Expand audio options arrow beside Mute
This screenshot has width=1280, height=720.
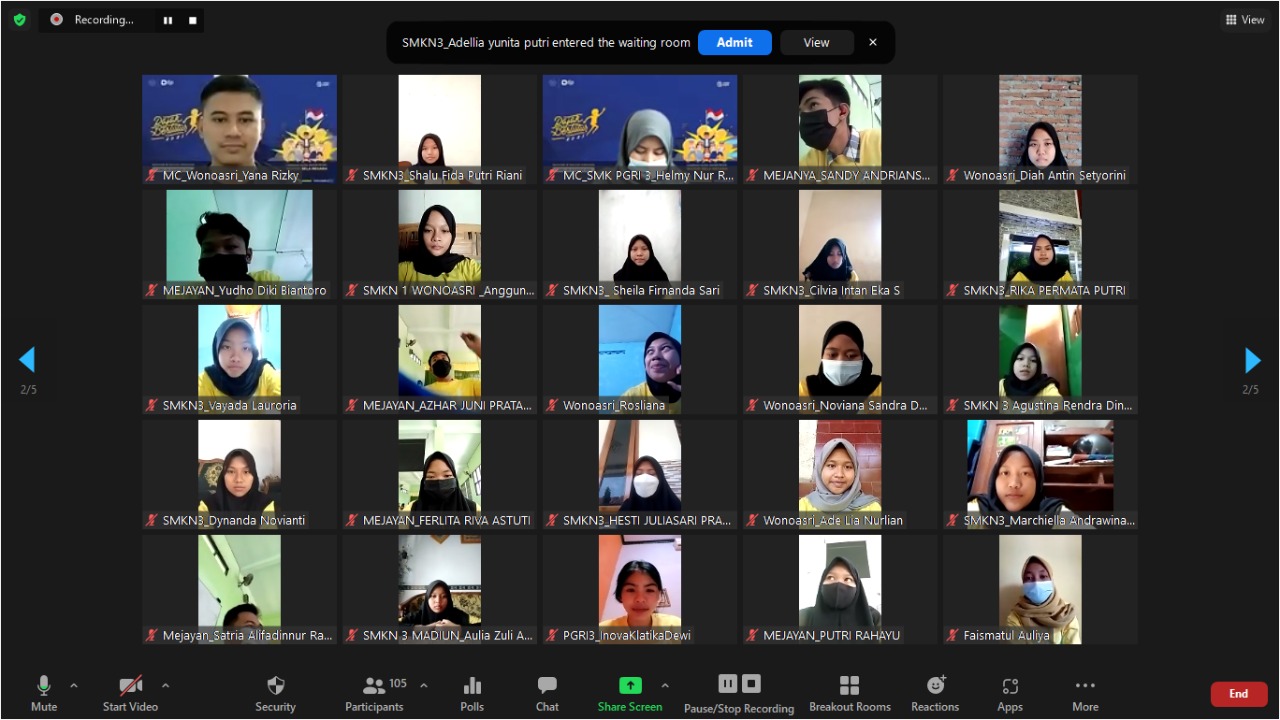click(73, 686)
